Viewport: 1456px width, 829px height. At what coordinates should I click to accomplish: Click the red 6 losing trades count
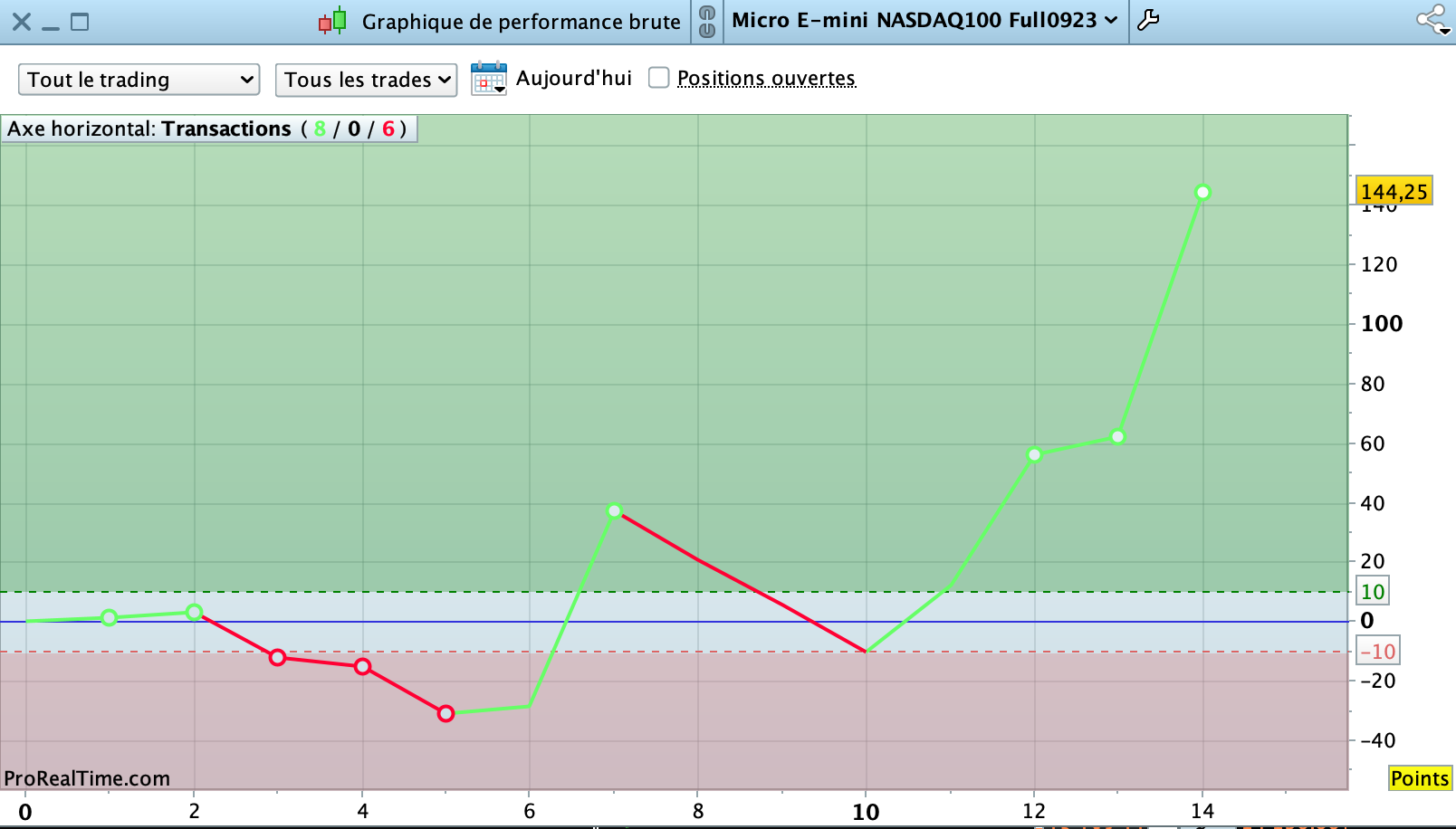click(x=388, y=129)
